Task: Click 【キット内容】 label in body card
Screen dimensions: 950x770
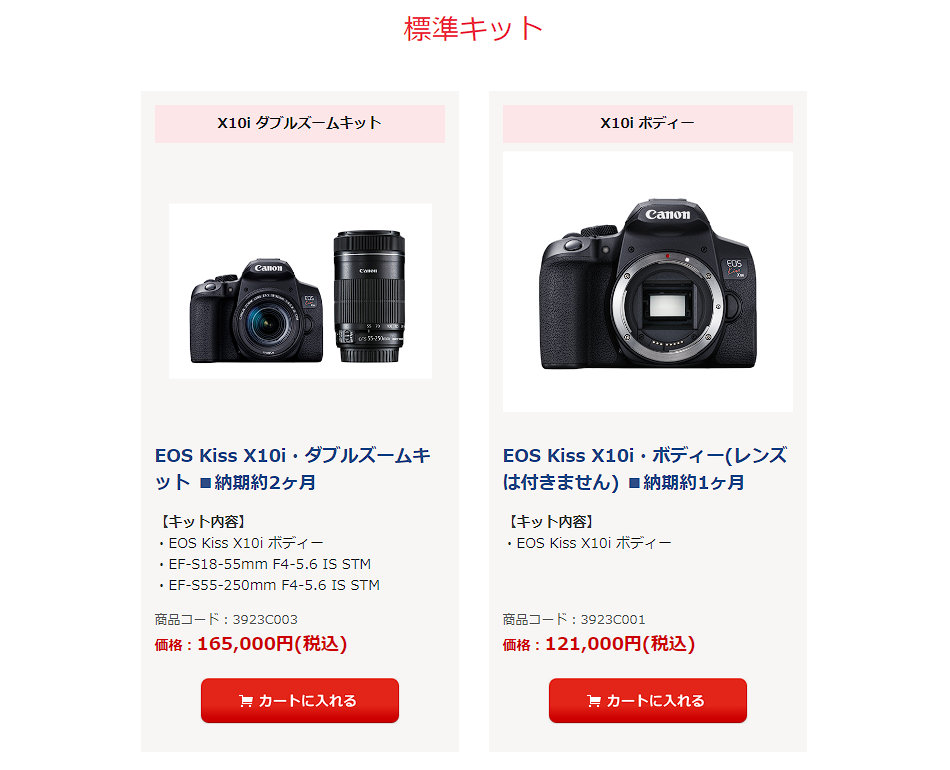Action: coord(550,521)
